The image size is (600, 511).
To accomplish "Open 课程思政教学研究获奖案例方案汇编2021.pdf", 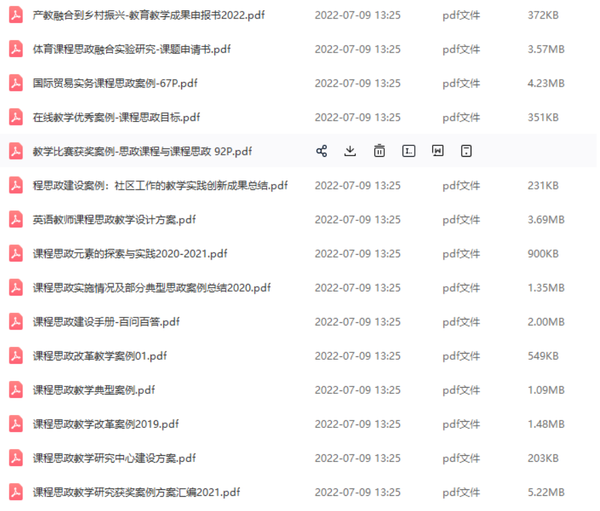I will [136, 492].
